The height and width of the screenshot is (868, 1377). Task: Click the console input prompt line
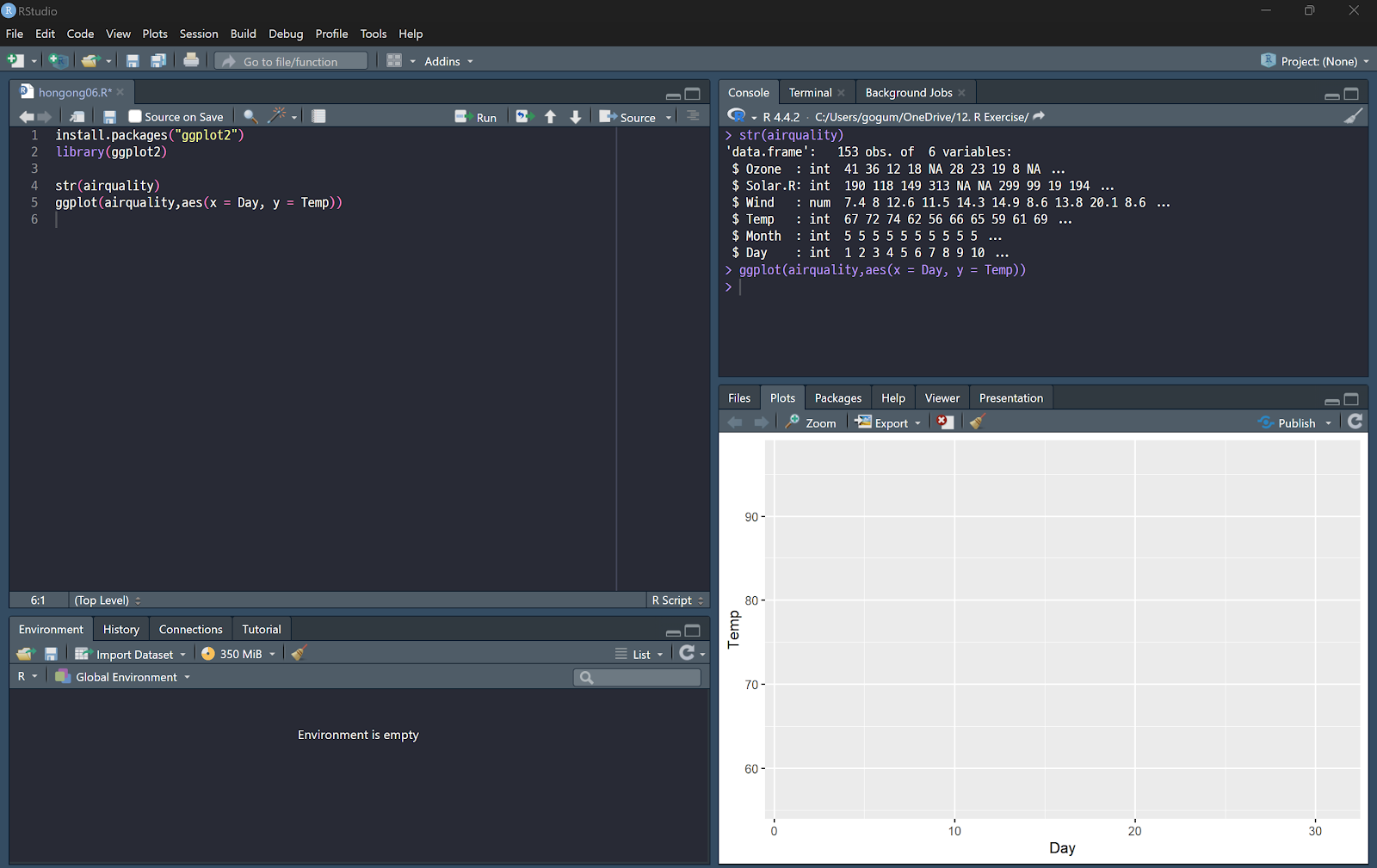(x=1043, y=287)
